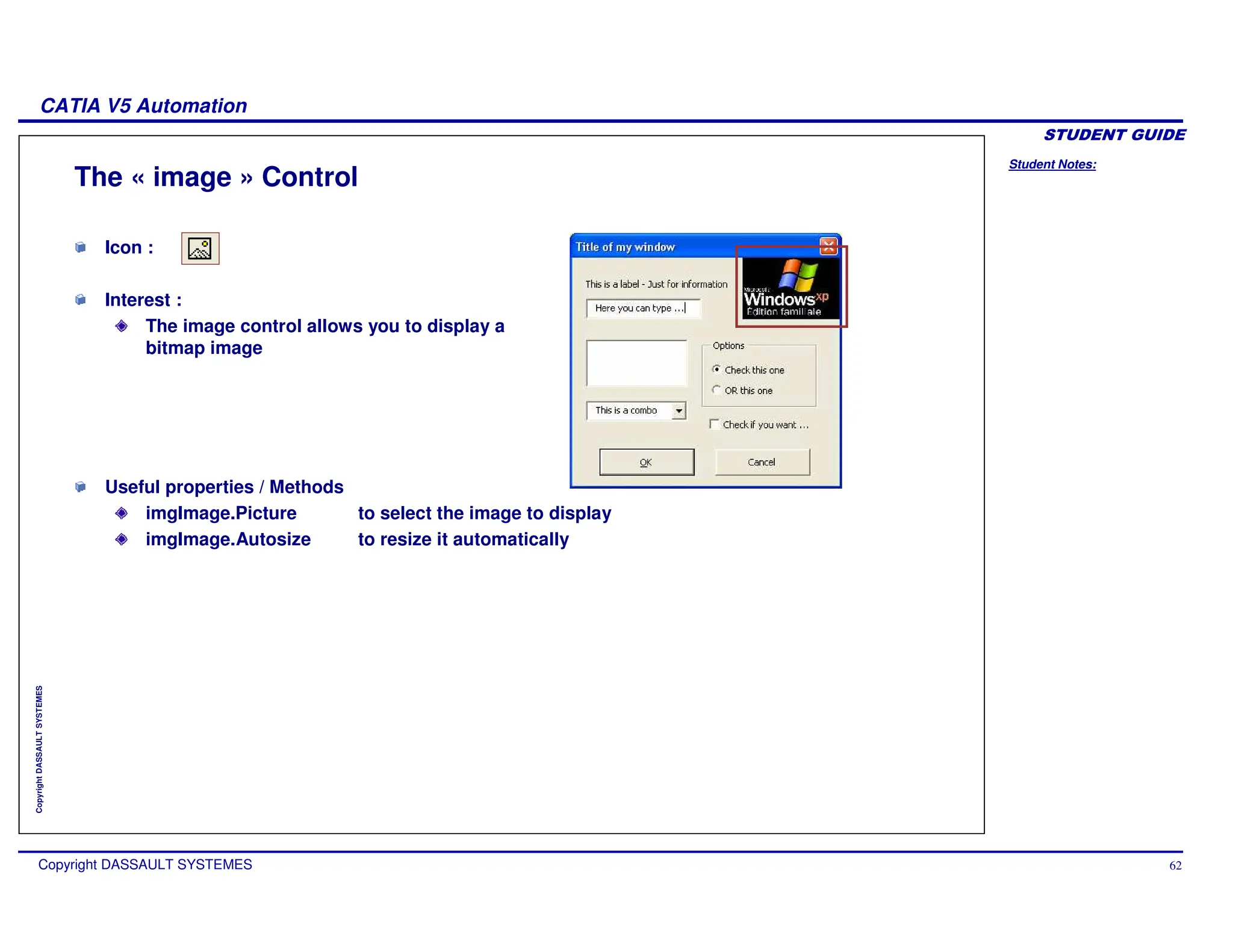Click 'This is a label - Just for information'
Screen dimensions: 1233x952
tap(656, 284)
